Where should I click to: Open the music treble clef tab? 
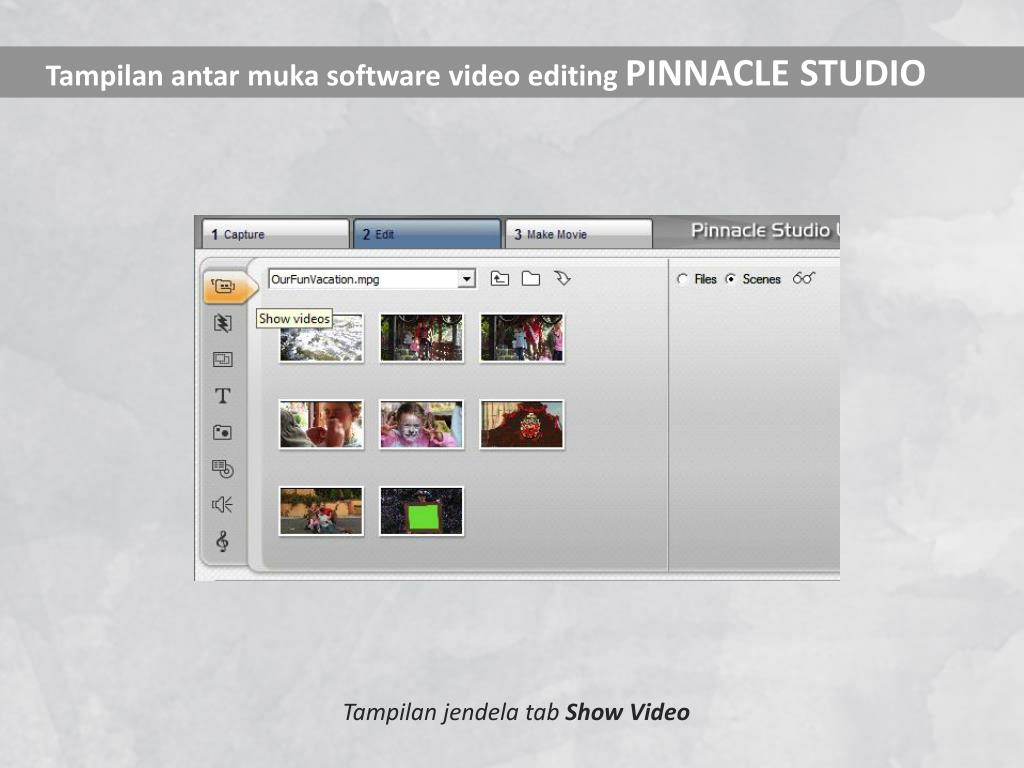(x=222, y=541)
